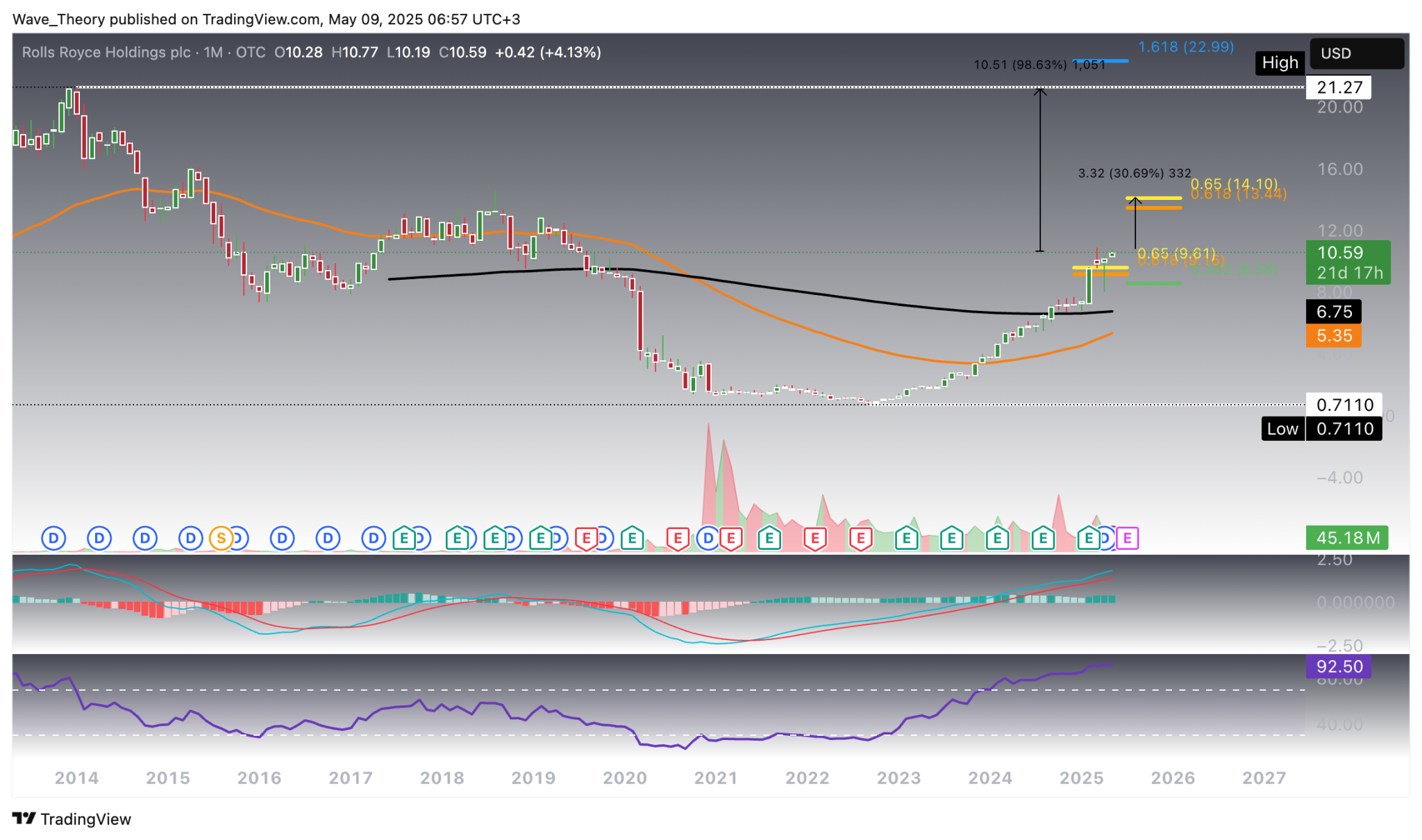Select a green E earnings marker near 2022
This screenshot has width=1422, height=840.
[768, 537]
